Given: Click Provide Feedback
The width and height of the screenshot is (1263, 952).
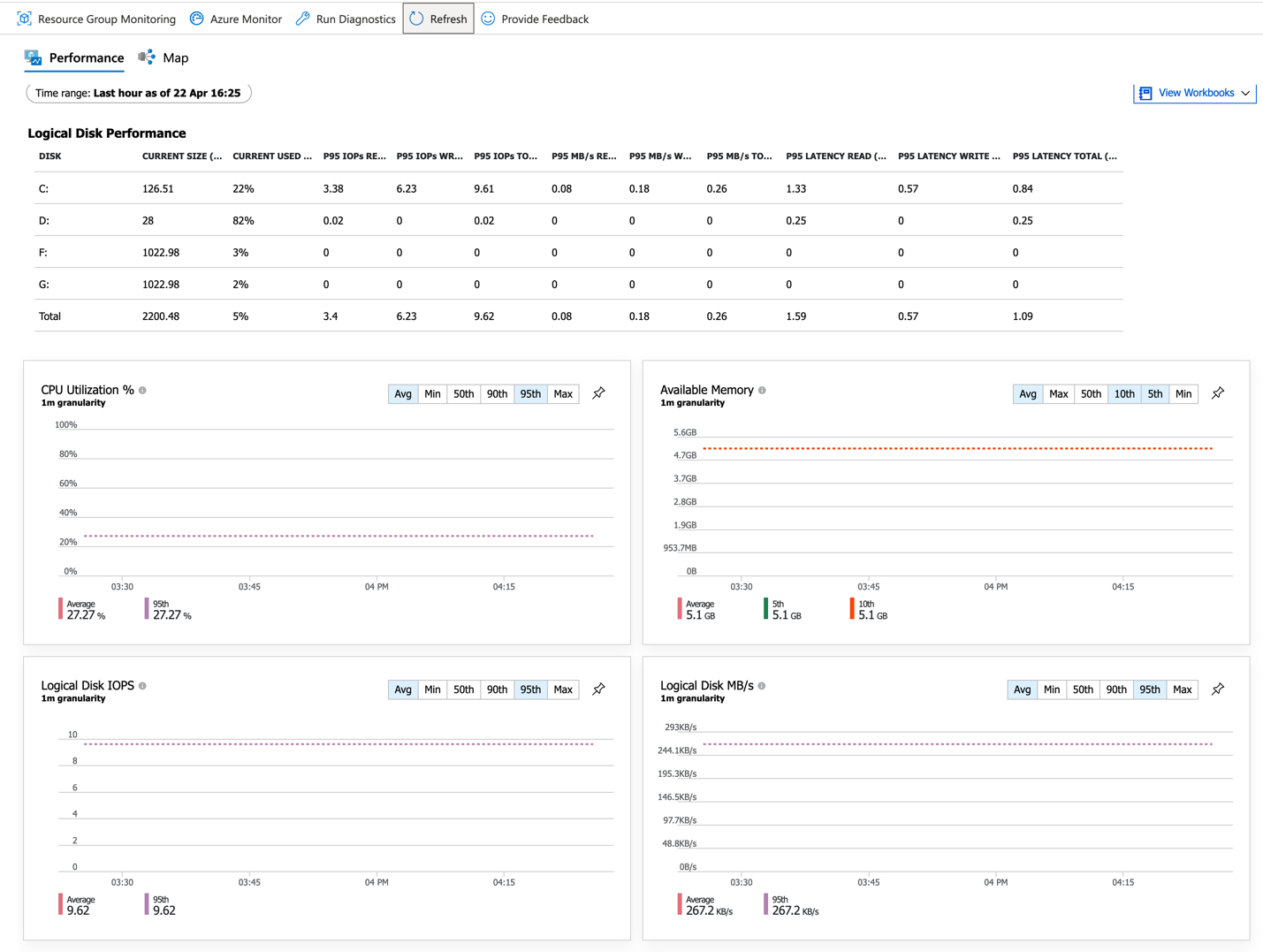Looking at the screenshot, I should [535, 19].
